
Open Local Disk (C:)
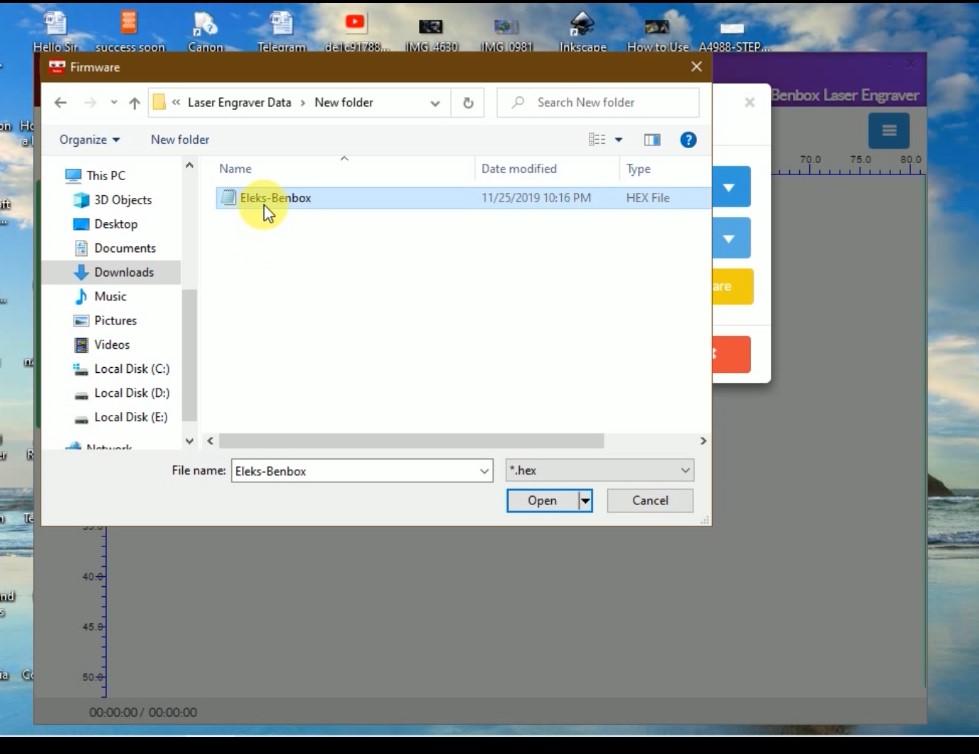[x=131, y=369]
